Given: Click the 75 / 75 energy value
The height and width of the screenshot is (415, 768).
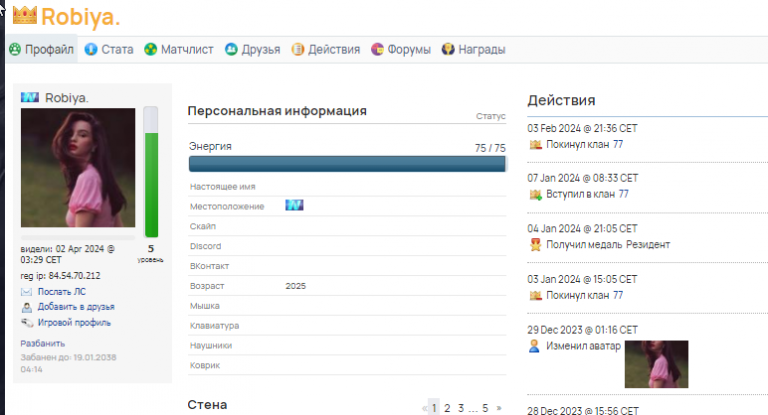Looking at the screenshot, I should [490, 148].
